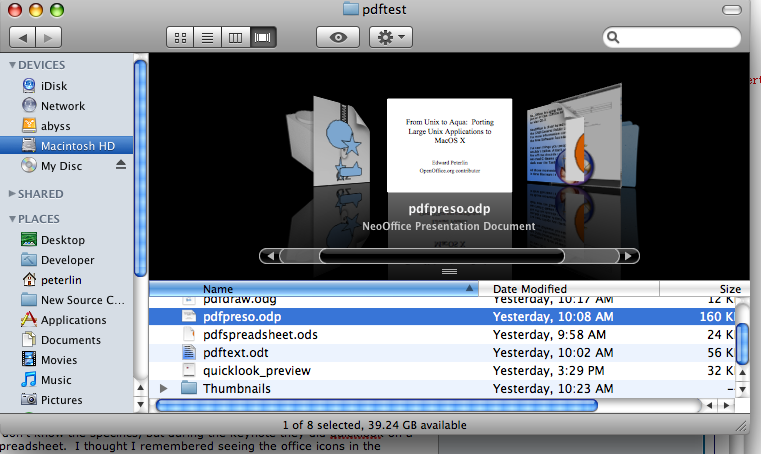
Task: Click the Thumbnails folder icon
Action: (189, 388)
